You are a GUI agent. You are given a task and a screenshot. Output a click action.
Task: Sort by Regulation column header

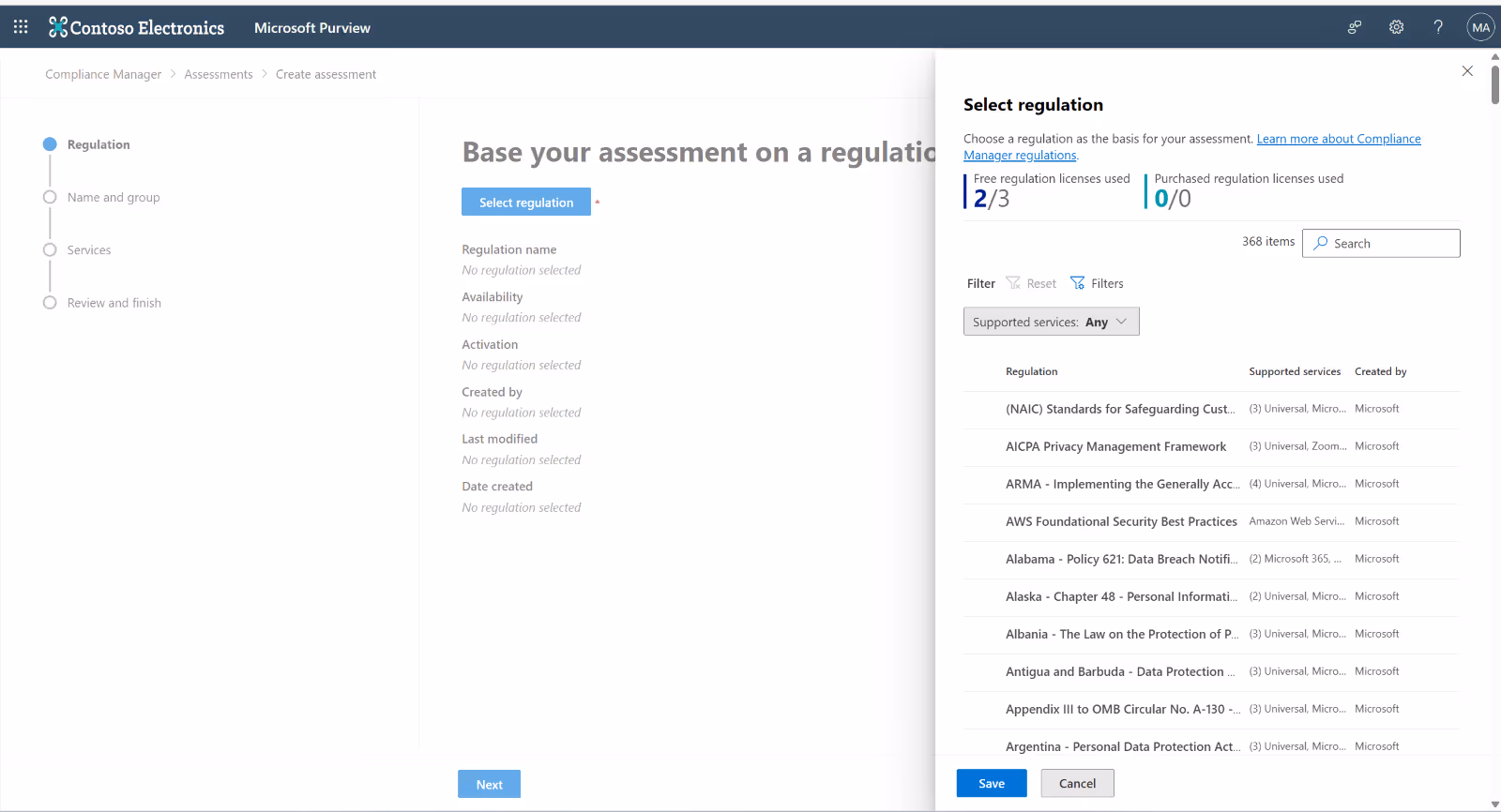pyautogui.click(x=1031, y=371)
